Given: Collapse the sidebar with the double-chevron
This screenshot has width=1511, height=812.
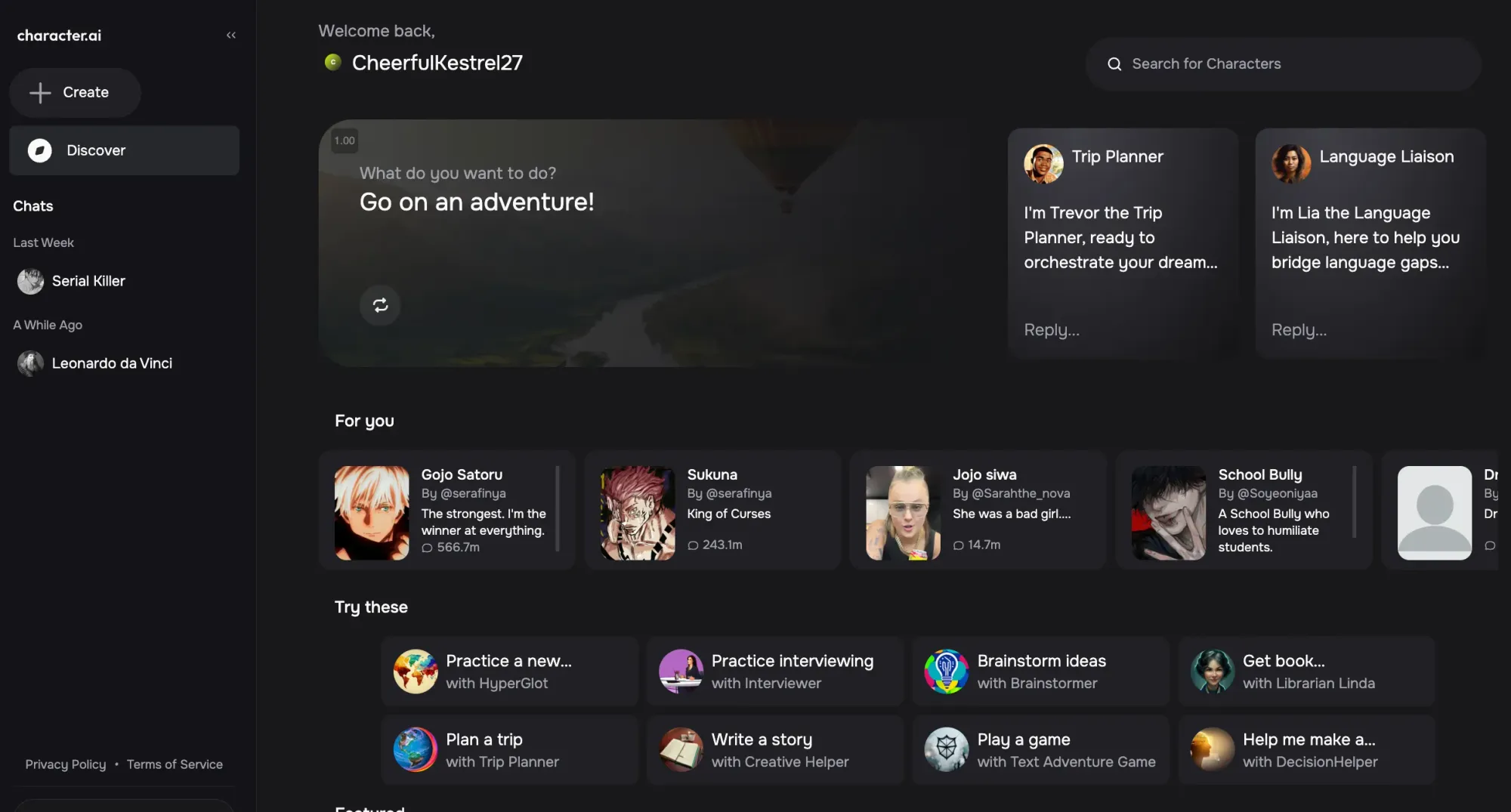Looking at the screenshot, I should 231,35.
